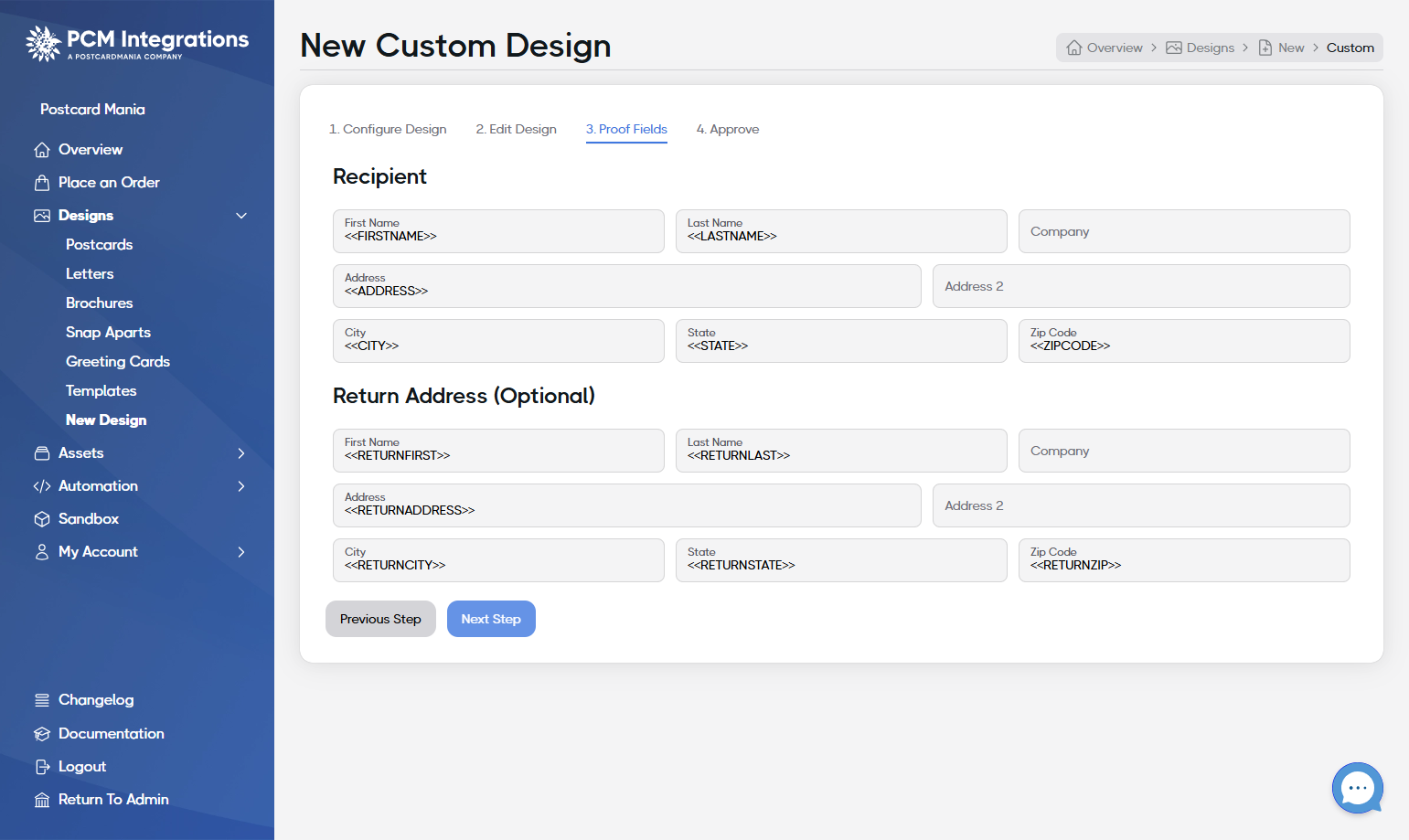Click the Recipient Company field
Screen dimensions: 1409x840
pos(1184,231)
